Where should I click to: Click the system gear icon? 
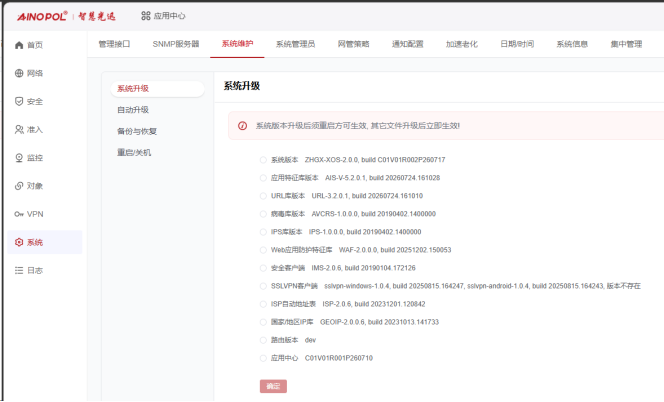click(19, 242)
